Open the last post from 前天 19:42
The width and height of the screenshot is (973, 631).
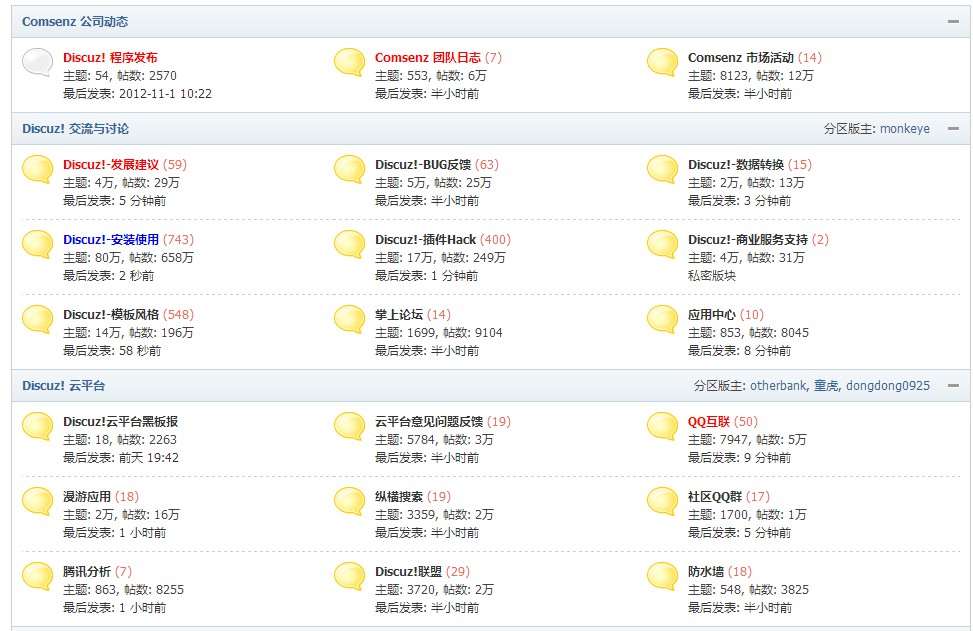click(149, 457)
